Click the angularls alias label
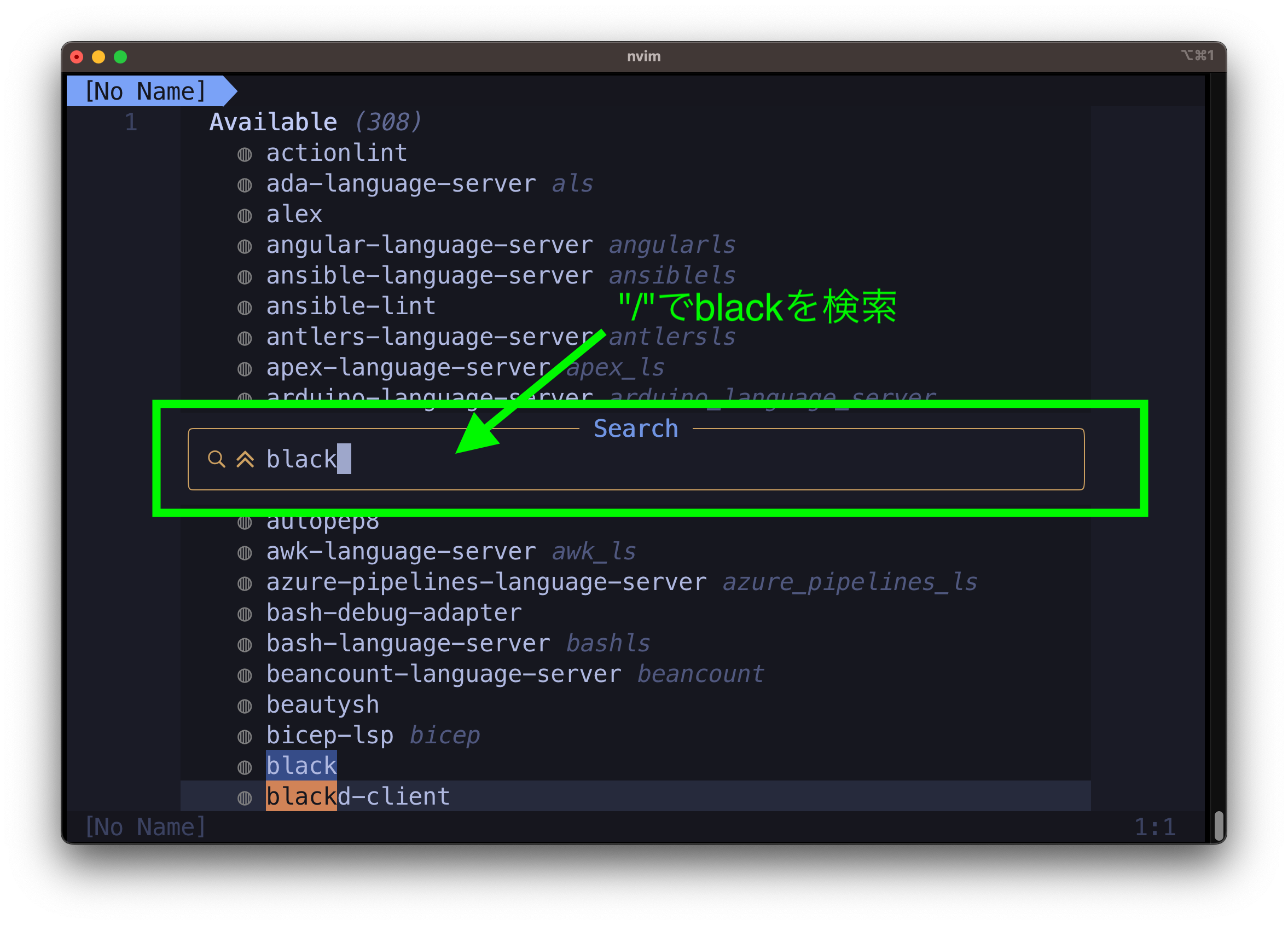The height and width of the screenshot is (925, 1288). click(x=672, y=245)
